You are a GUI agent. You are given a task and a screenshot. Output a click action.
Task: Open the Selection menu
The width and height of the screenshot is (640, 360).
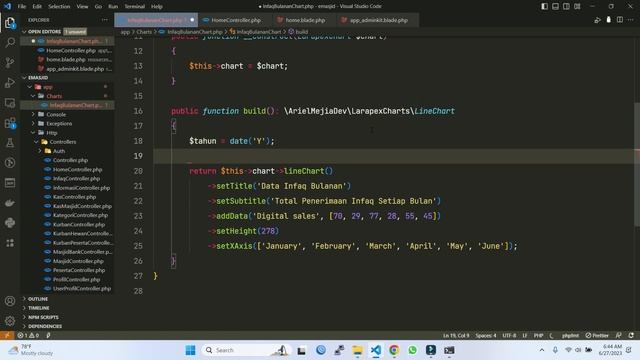click(59, 7)
